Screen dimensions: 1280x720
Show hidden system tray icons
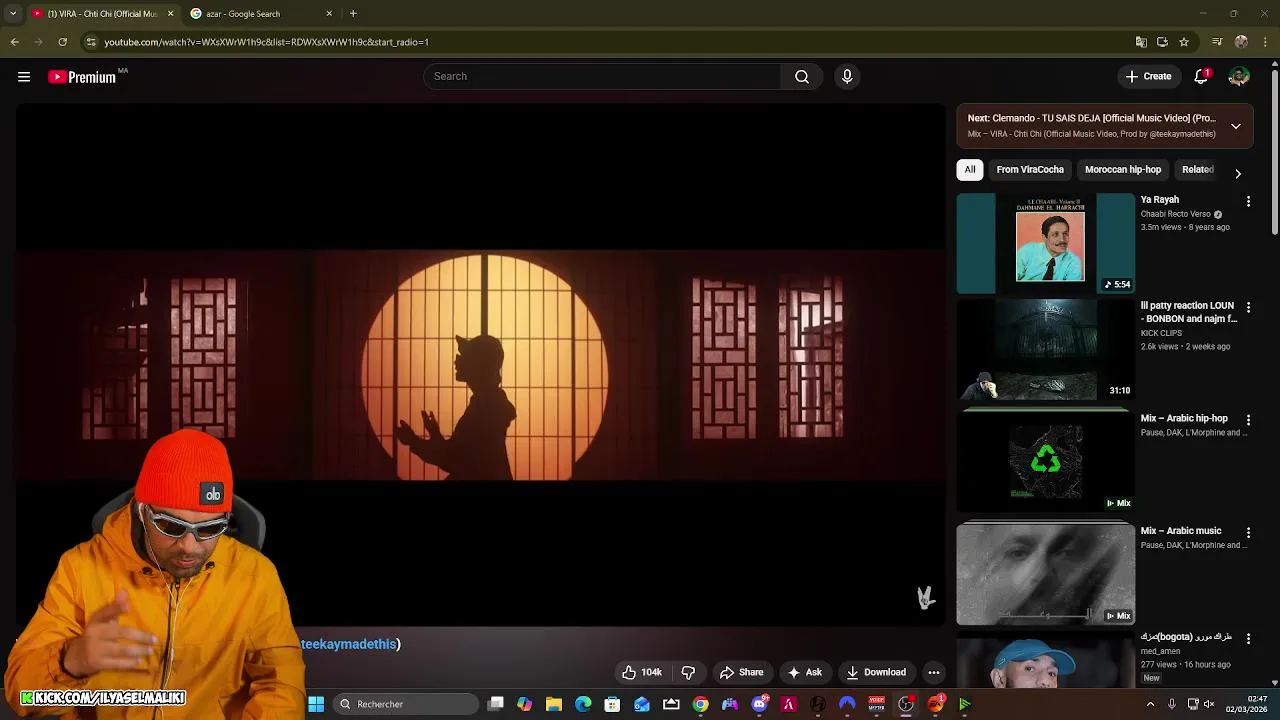[x=1150, y=704]
